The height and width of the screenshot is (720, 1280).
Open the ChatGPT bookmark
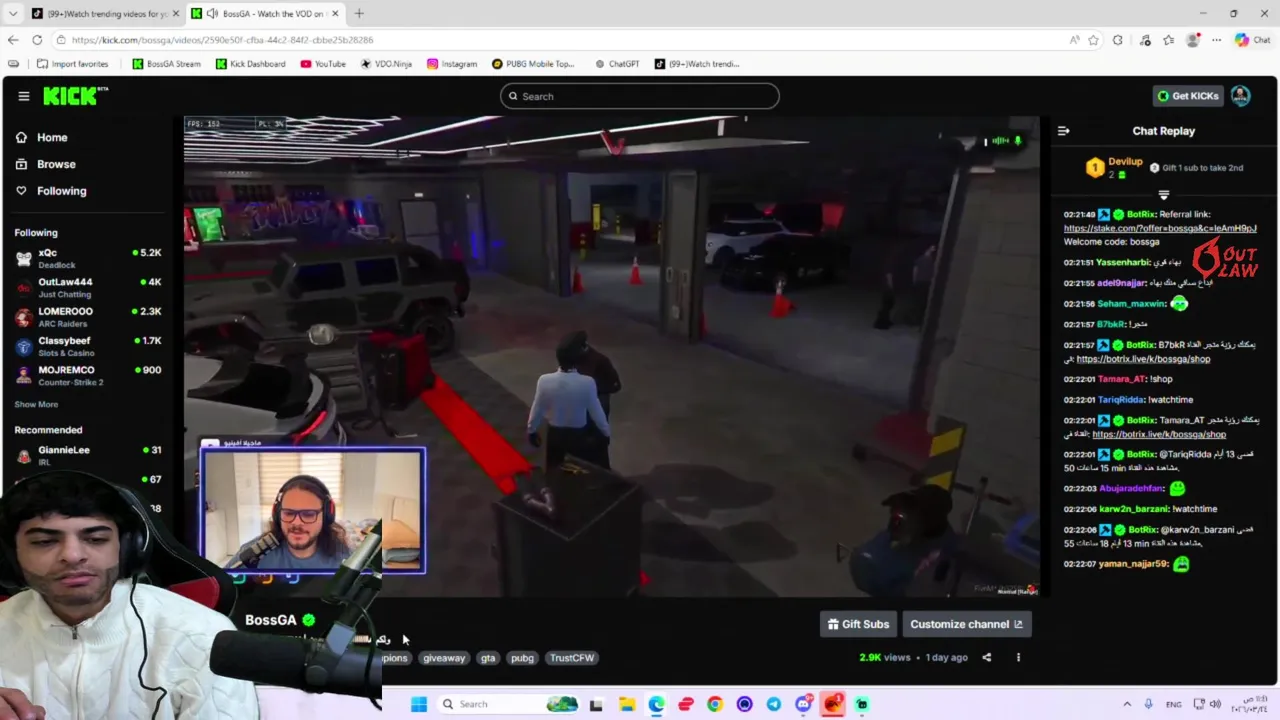616,64
